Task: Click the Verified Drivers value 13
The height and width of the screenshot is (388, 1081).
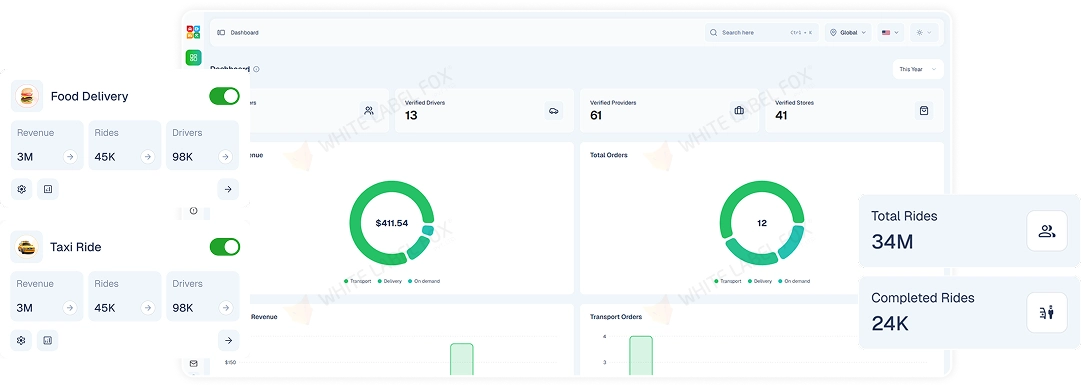Action: click(411, 115)
